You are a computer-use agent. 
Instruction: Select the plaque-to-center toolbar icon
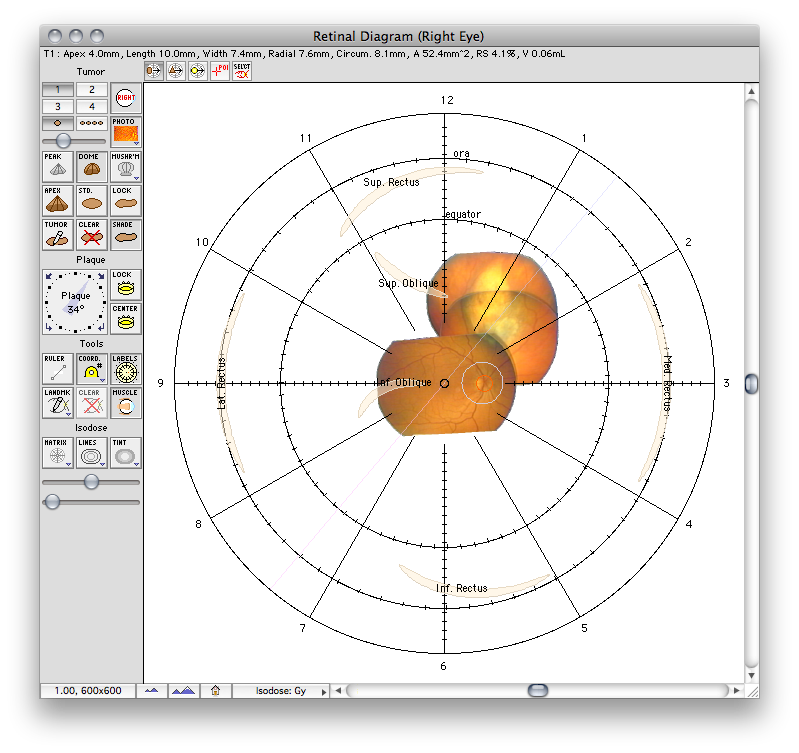tap(153, 71)
